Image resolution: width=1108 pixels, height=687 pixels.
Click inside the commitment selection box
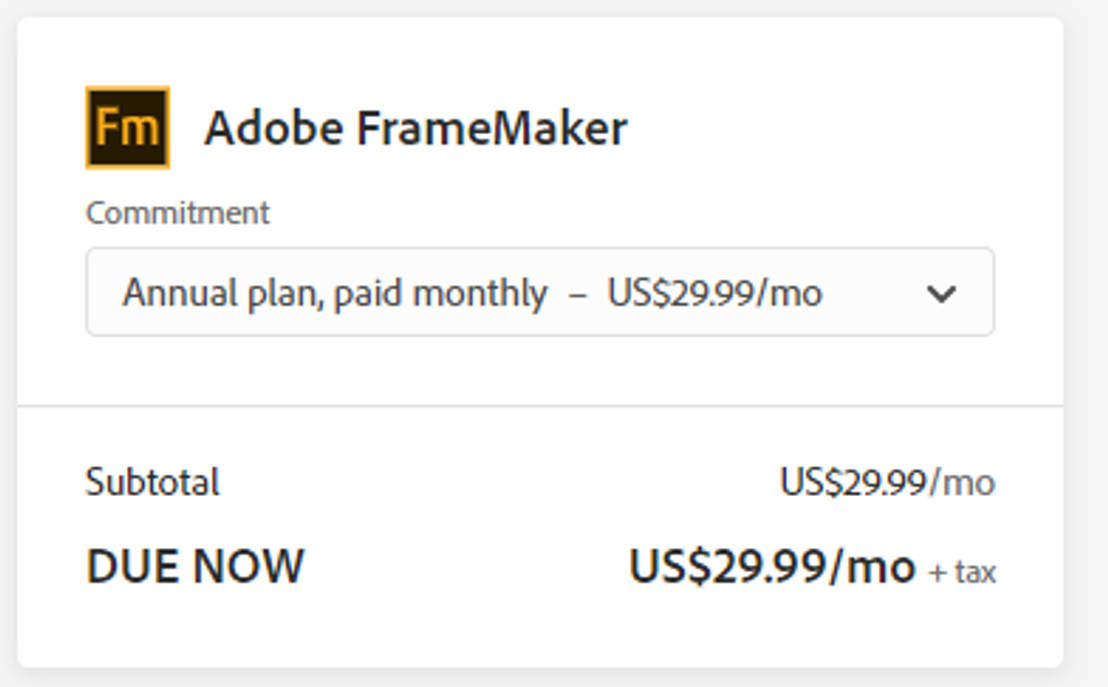(540, 292)
